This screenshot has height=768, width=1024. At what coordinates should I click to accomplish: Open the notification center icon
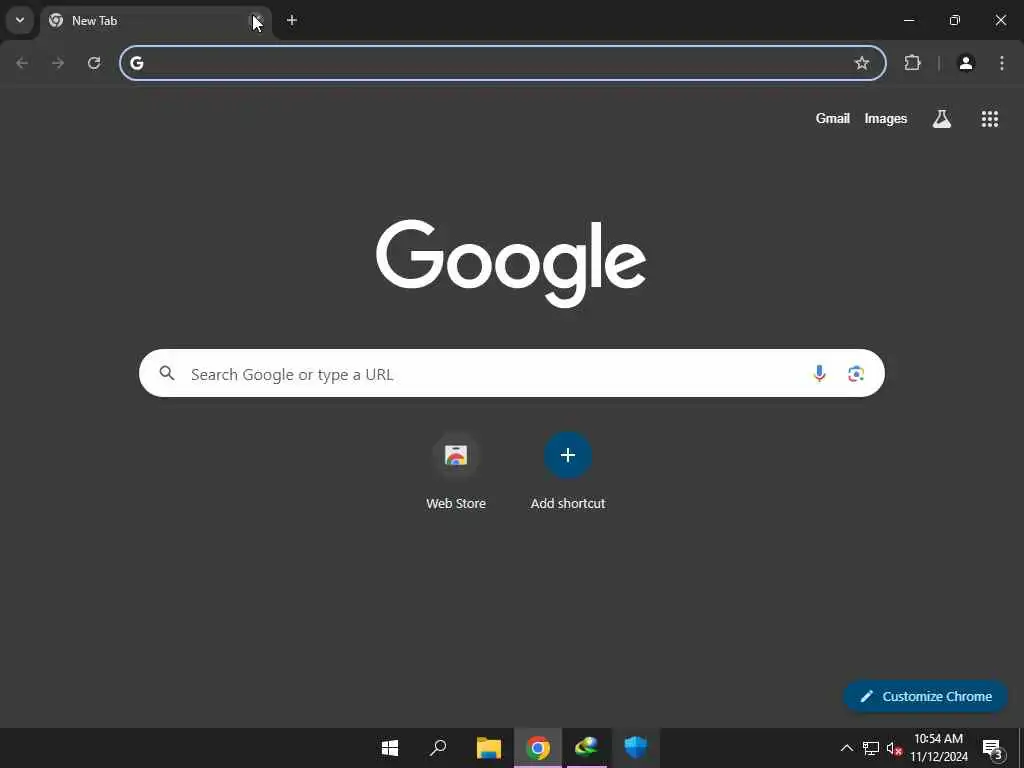point(993,748)
